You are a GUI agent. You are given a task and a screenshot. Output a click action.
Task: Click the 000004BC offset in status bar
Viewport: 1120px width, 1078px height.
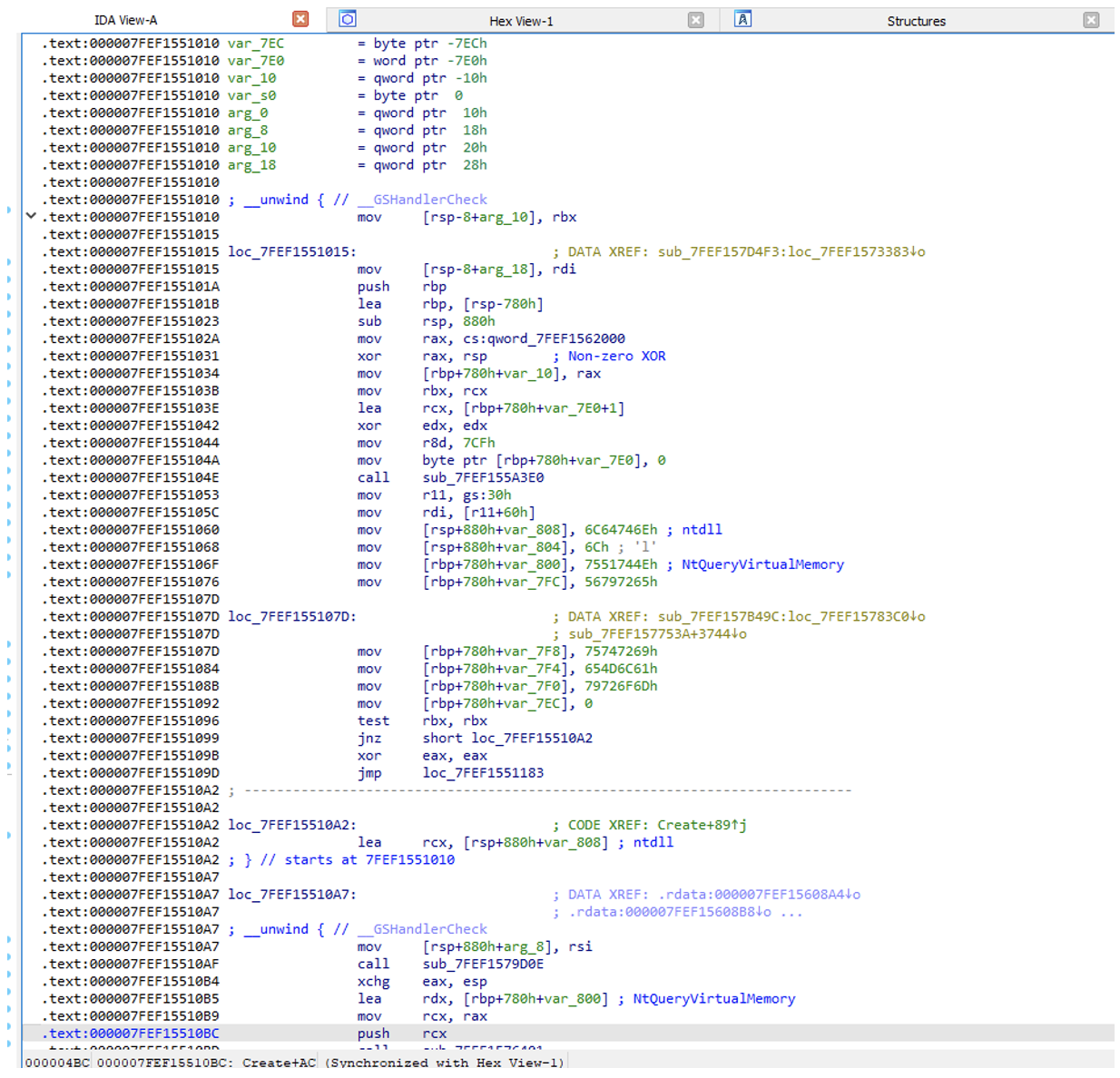57,1062
